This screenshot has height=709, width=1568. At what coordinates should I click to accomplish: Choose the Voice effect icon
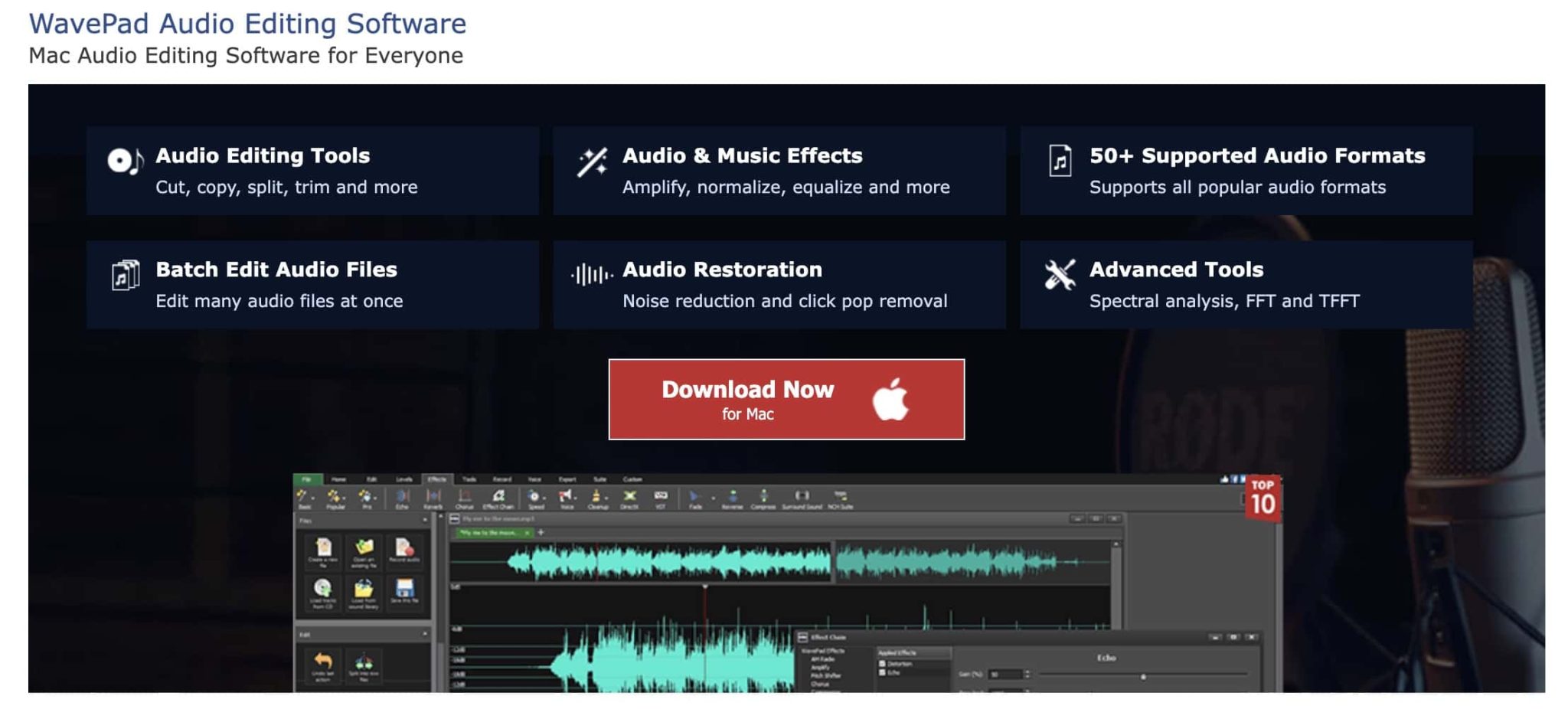pos(567,498)
